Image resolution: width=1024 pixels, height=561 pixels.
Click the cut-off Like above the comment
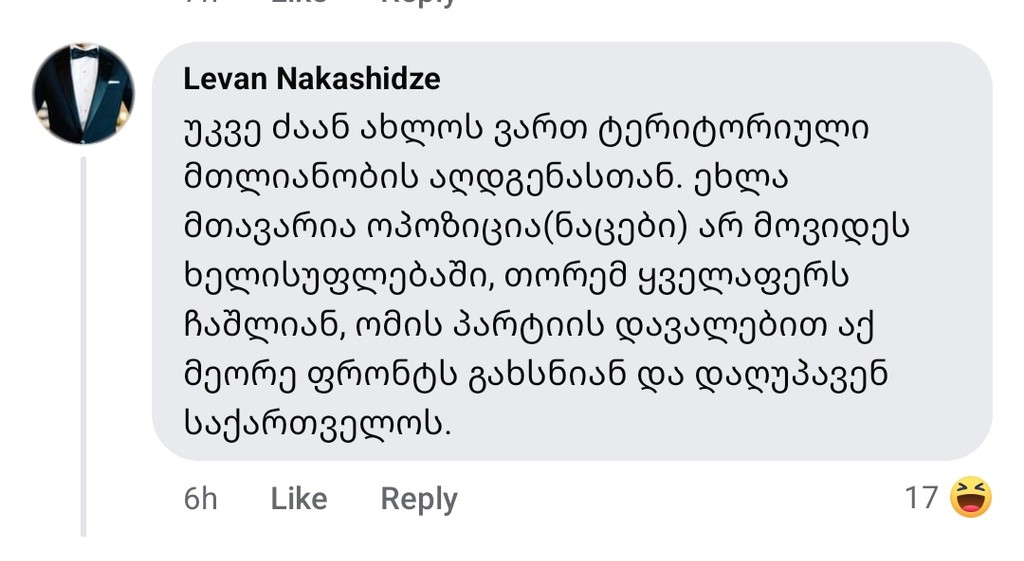pyautogui.click(x=299, y=3)
